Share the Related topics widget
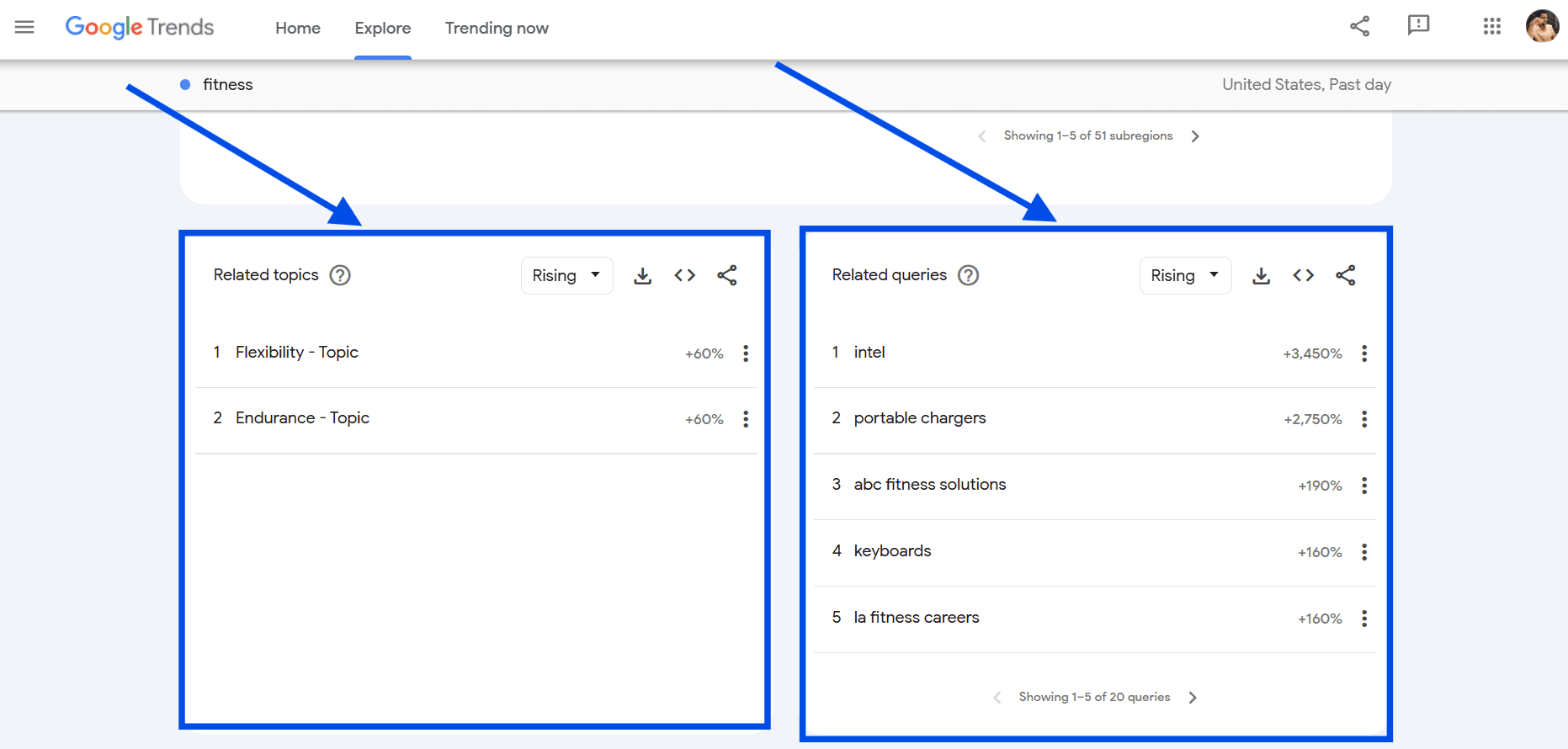Image resolution: width=1568 pixels, height=749 pixels. pos(727,275)
